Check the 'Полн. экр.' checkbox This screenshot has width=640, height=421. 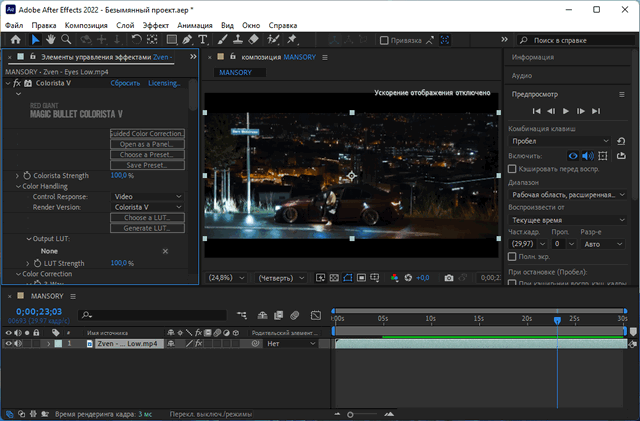[513, 257]
